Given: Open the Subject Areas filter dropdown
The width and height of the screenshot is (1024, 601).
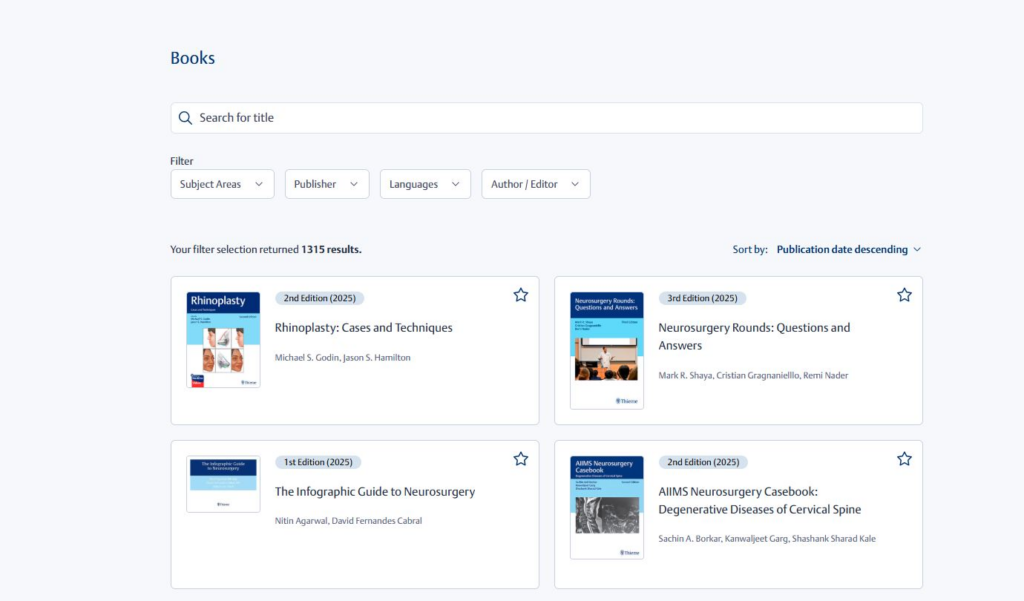Looking at the screenshot, I should [x=222, y=184].
